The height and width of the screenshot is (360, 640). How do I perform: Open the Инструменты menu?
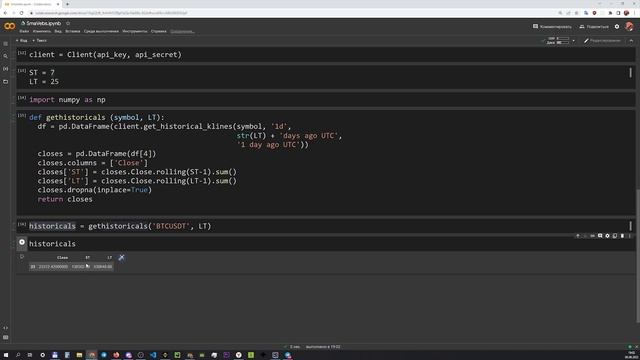[135, 31]
